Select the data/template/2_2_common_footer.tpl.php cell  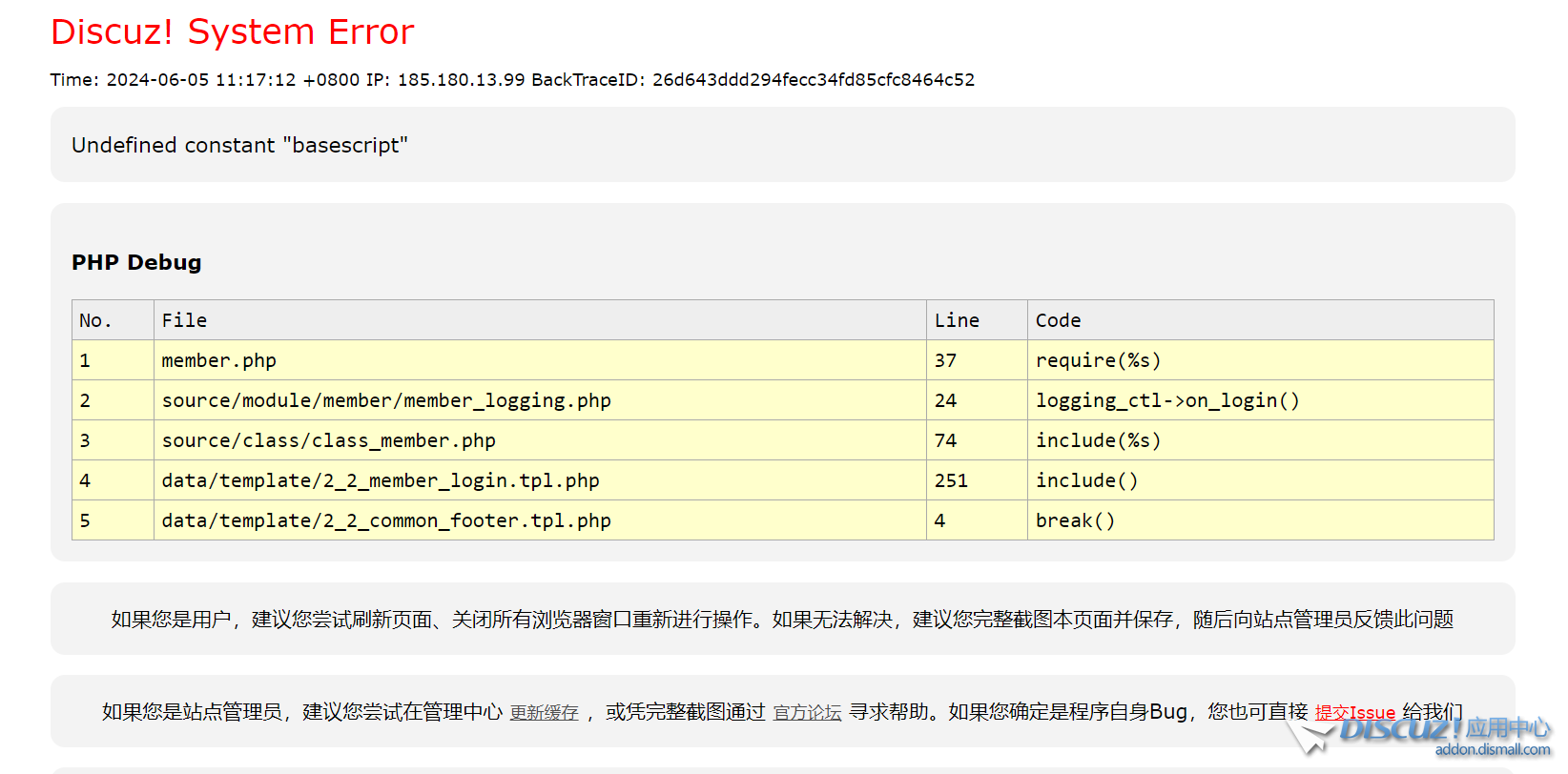540,520
